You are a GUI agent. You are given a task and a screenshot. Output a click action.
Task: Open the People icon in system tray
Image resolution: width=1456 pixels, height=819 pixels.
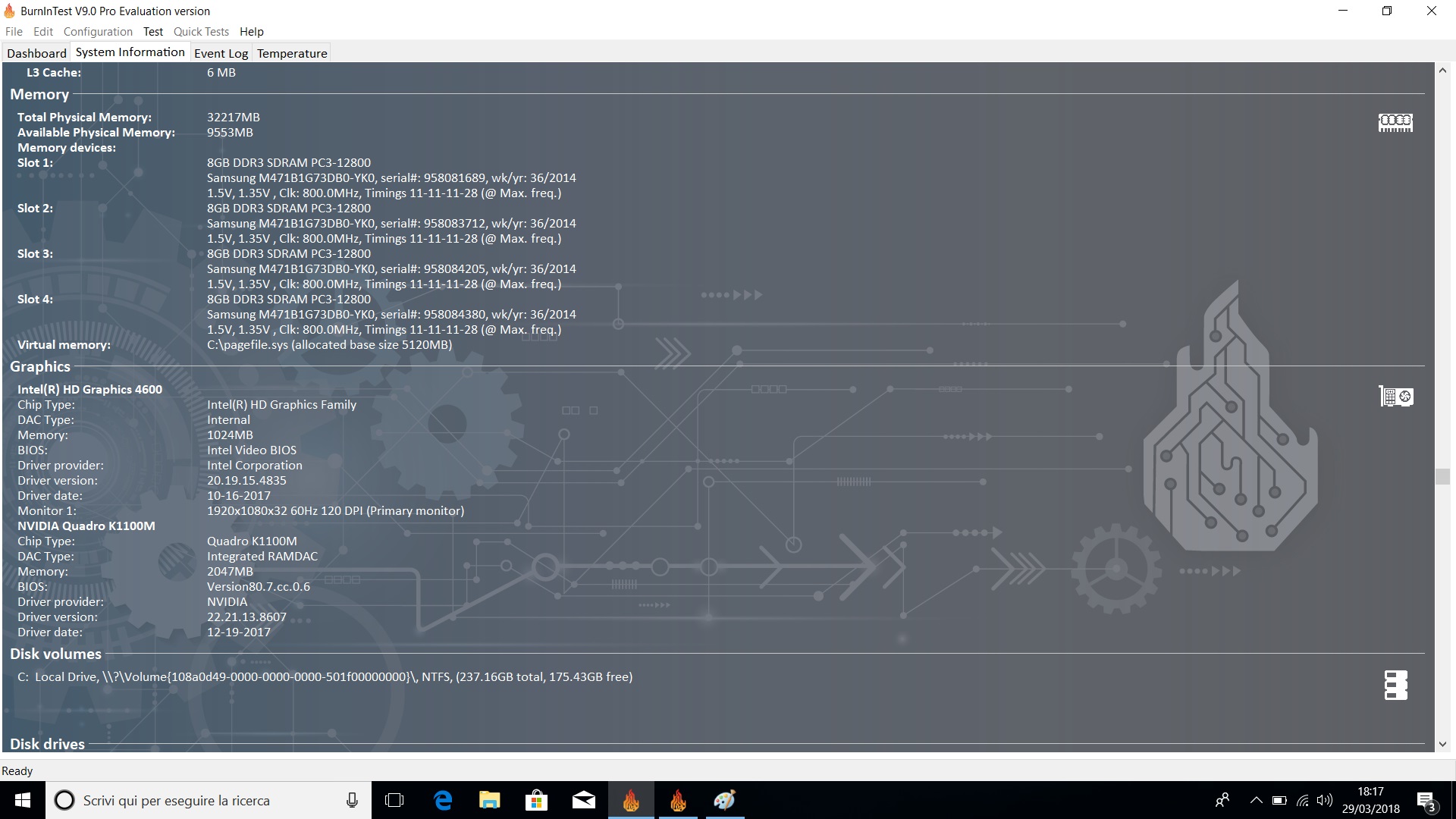pyautogui.click(x=1222, y=800)
